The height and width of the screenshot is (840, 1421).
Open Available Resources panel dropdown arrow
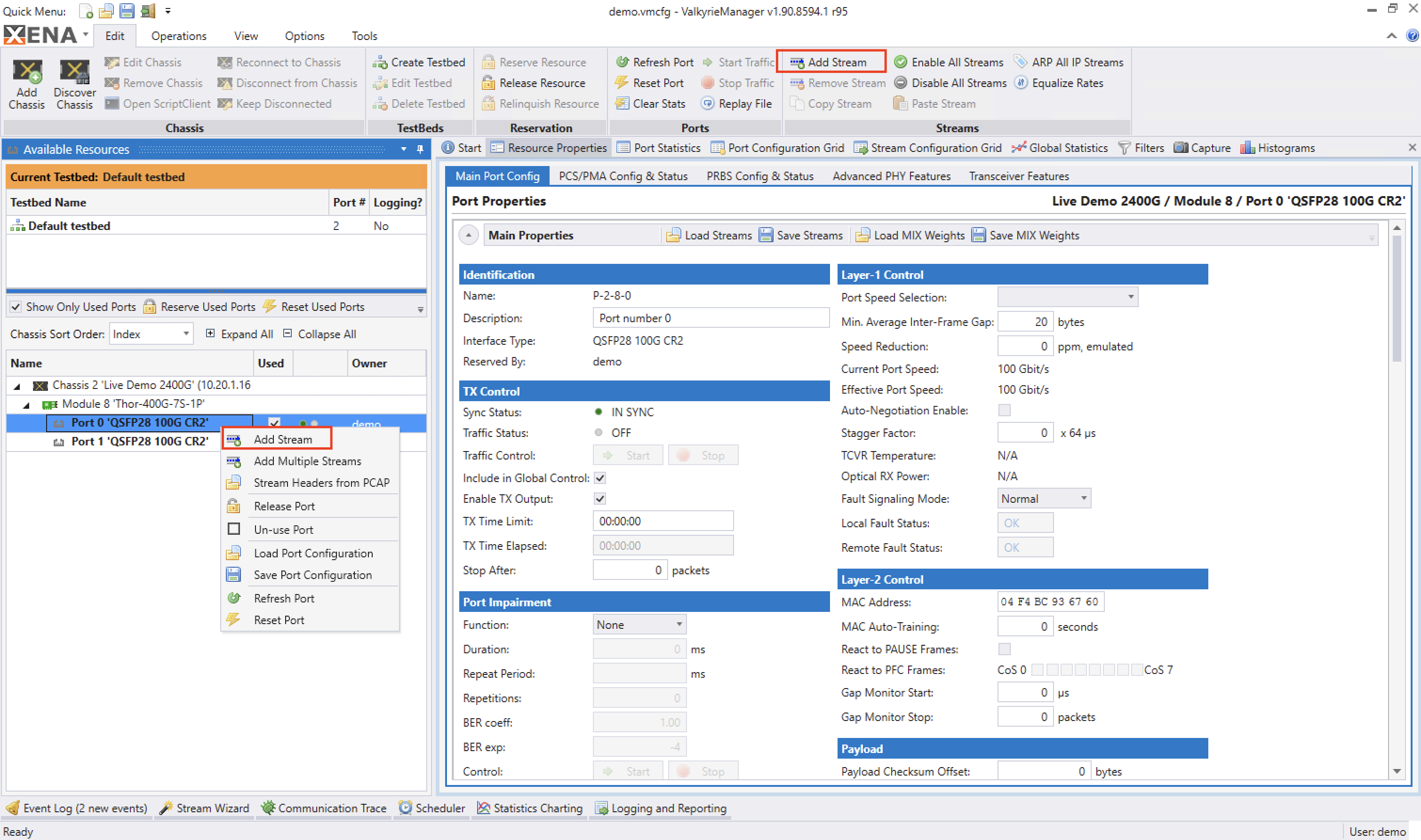pos(404,150)
